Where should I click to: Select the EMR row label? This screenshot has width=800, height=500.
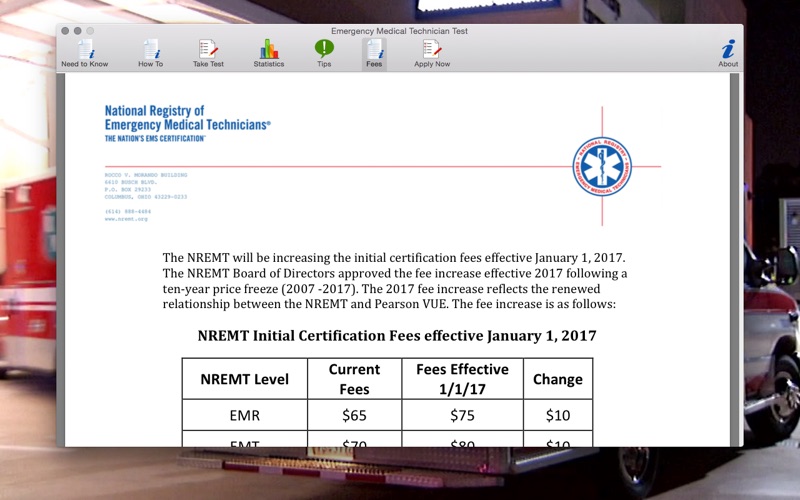pyautogui.click(x=244, y=415)
